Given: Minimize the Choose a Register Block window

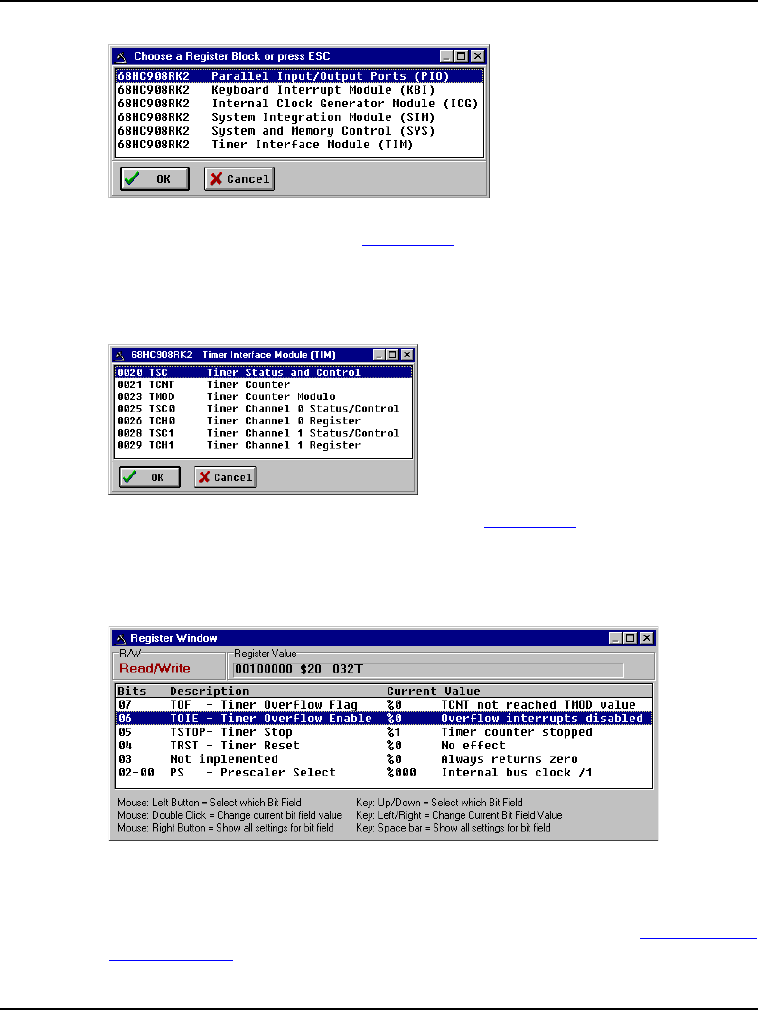Looking at the screenshot, I should (x=446, y=57).
